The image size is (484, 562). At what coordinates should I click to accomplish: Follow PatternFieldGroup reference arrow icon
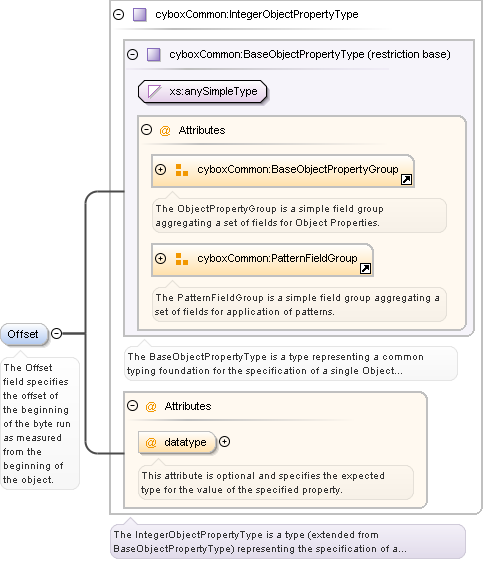click(x=365, y=268)
